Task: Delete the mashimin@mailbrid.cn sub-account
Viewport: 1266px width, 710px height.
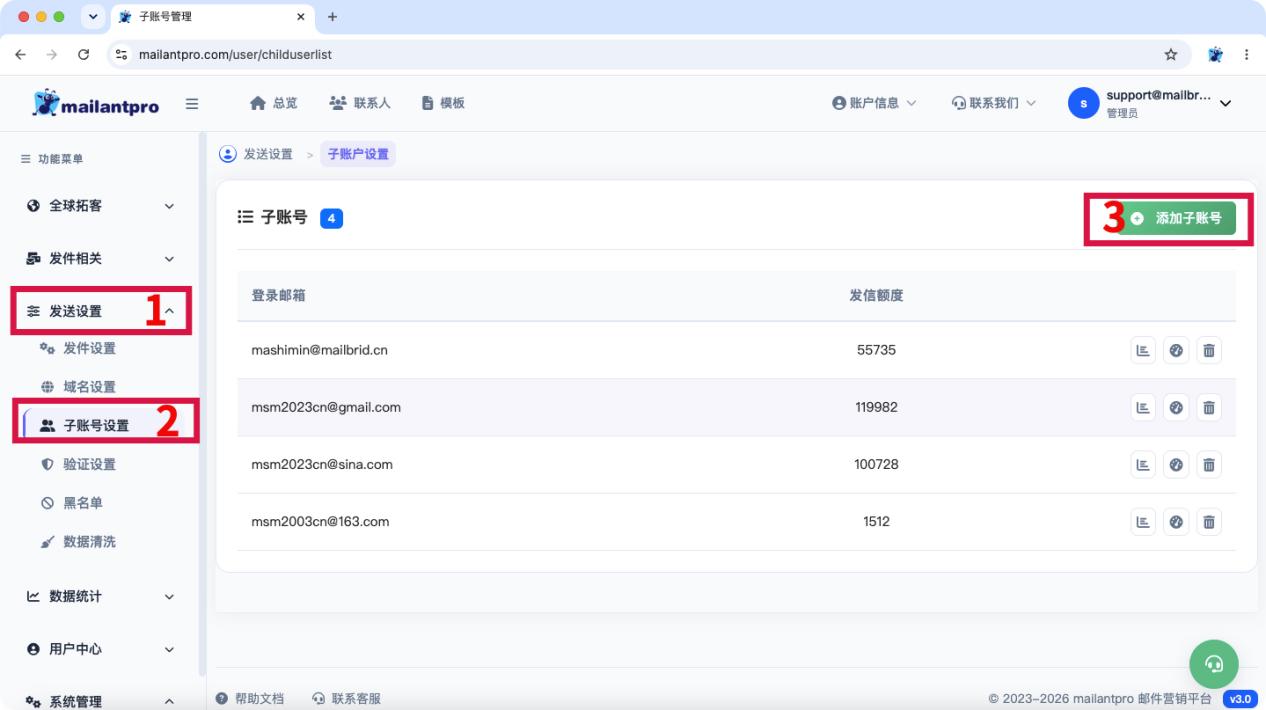Action: (1209, 350)
